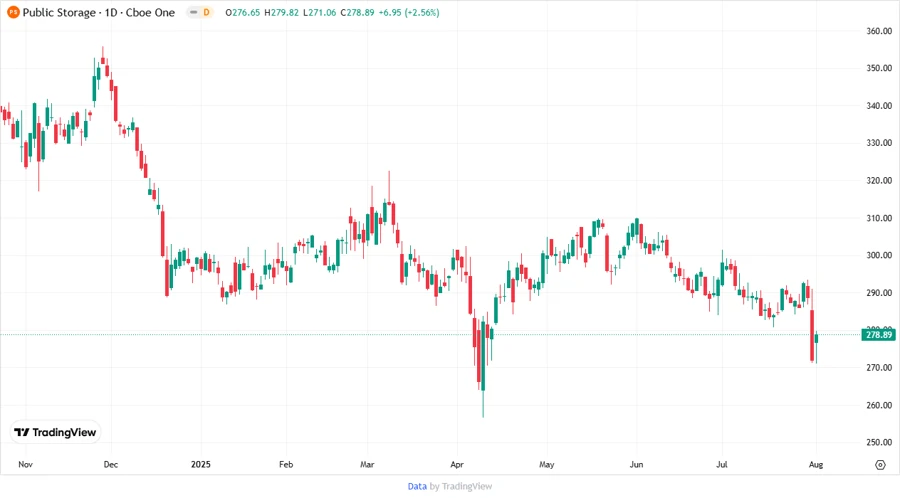Click the 330.00 price axis label
900x498 pixels.
point(879,143)
